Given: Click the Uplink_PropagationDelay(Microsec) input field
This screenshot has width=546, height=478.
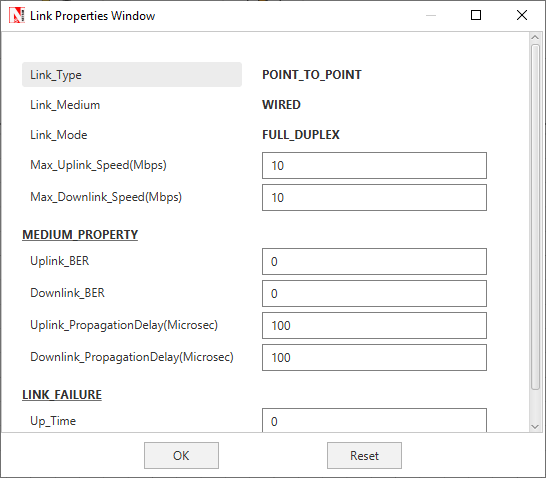Looking at the screenshot, I should (x=374, y=326).
